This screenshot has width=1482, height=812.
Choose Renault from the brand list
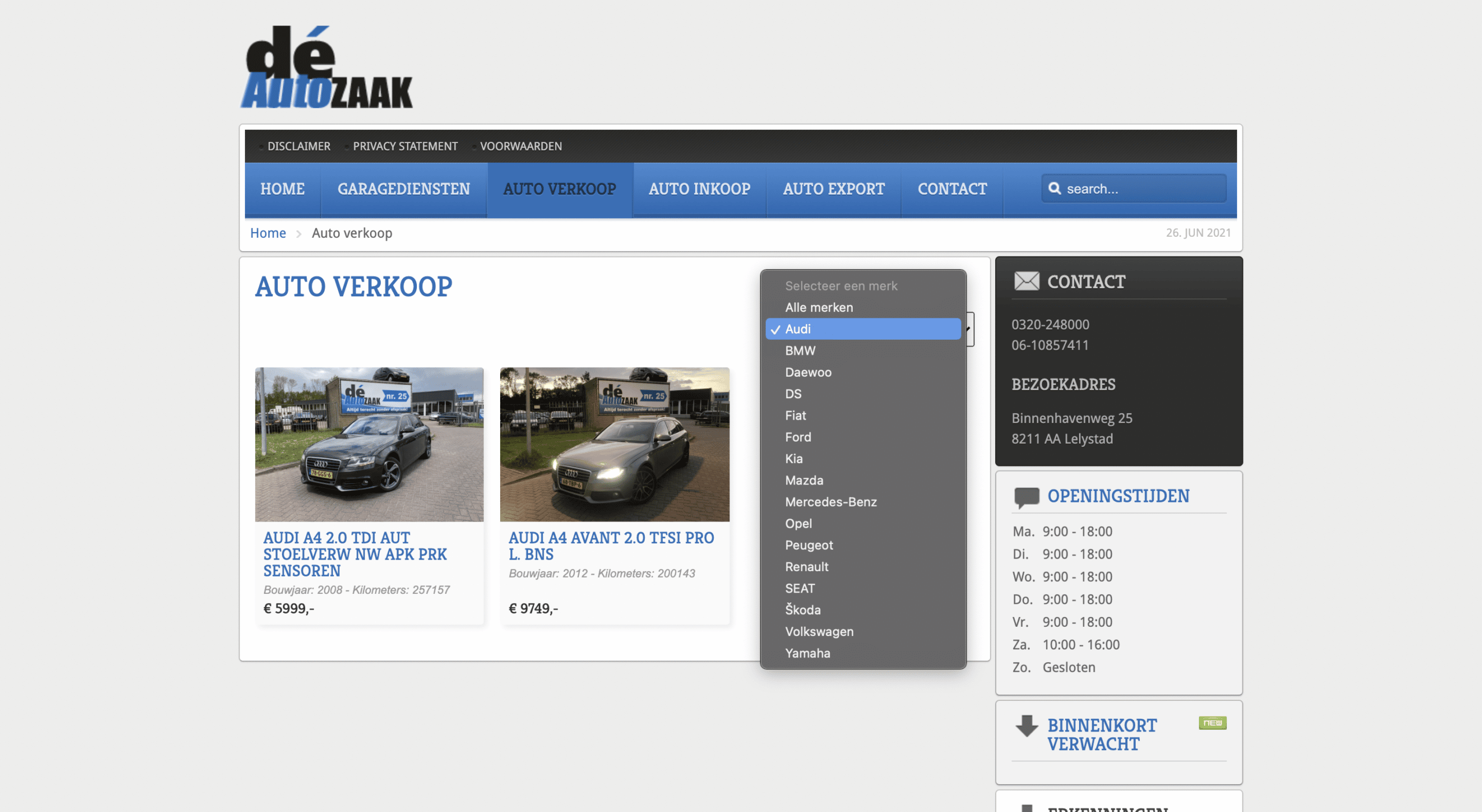863,567
